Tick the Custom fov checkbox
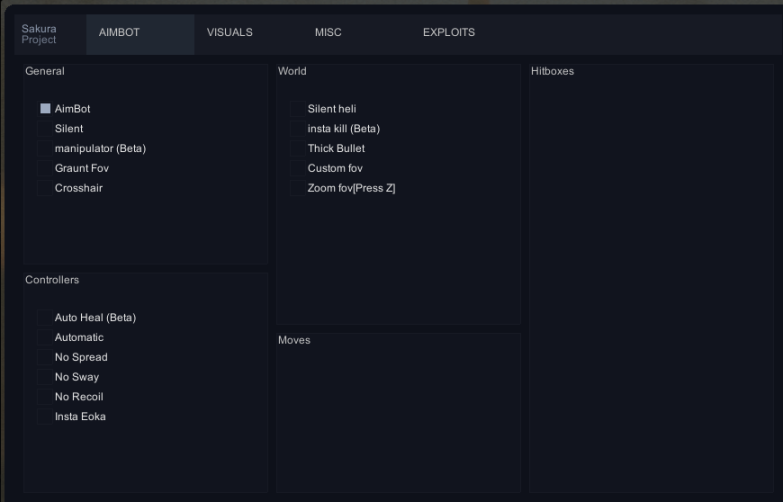This screenshot has width=783, height=502. pos(298,169)
